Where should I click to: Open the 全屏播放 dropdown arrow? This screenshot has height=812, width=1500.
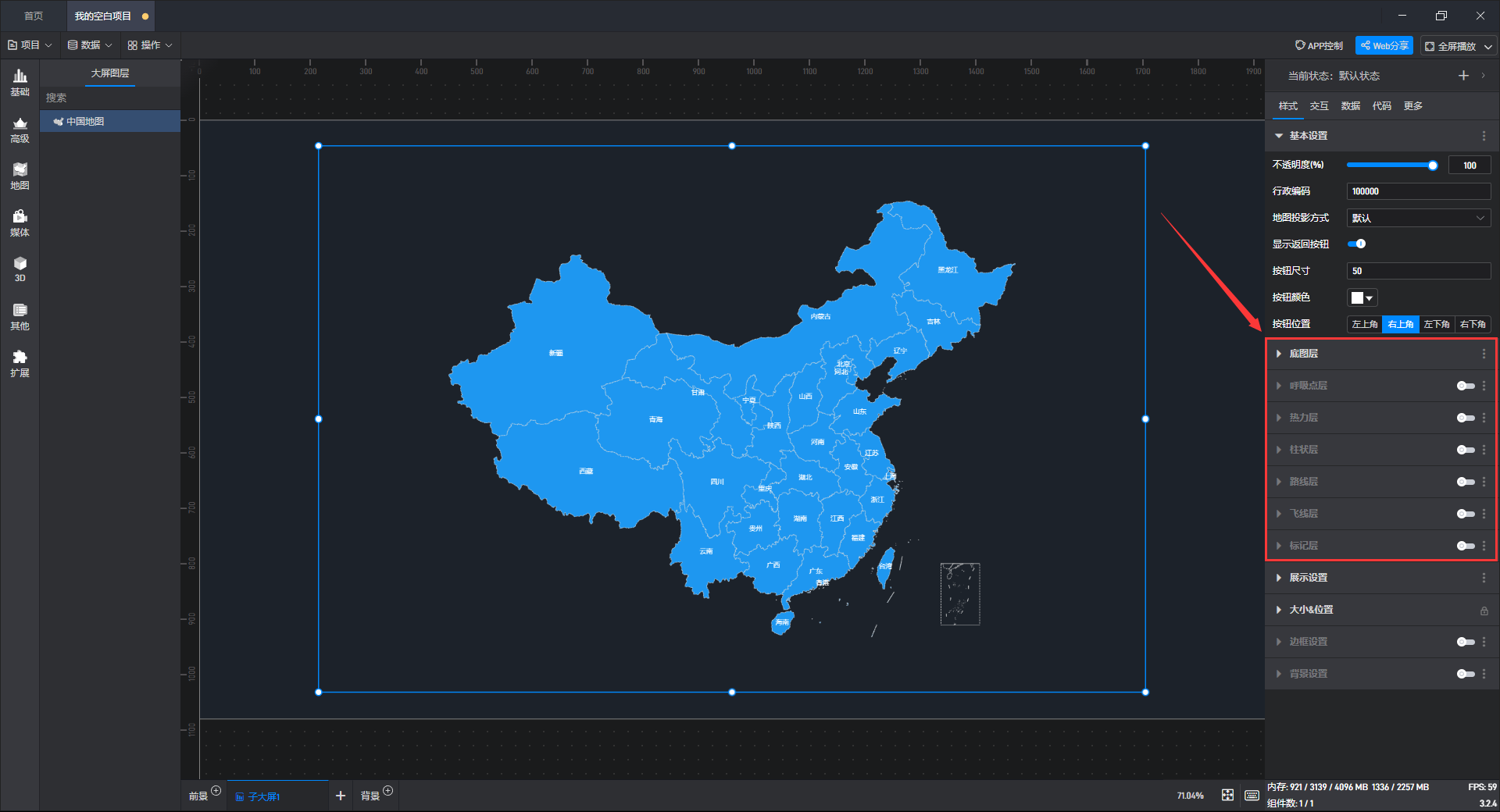coord(1488,47)
